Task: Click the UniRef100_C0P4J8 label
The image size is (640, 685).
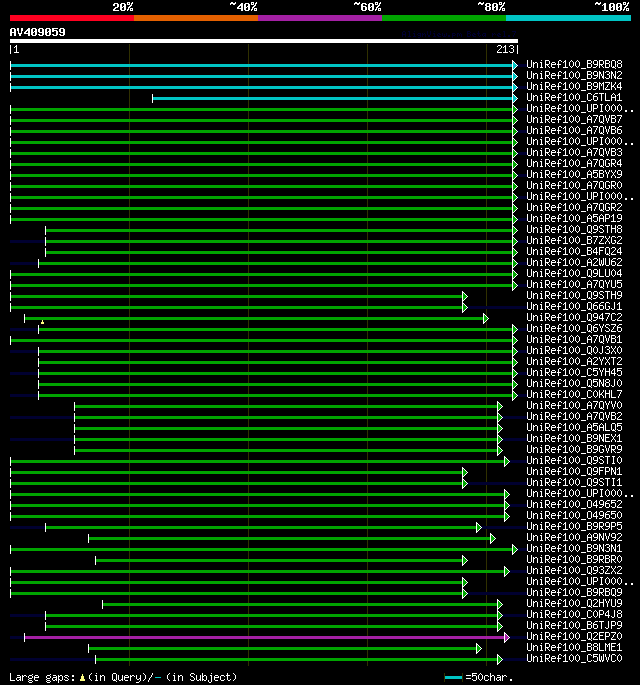Action: coord(574,614)
